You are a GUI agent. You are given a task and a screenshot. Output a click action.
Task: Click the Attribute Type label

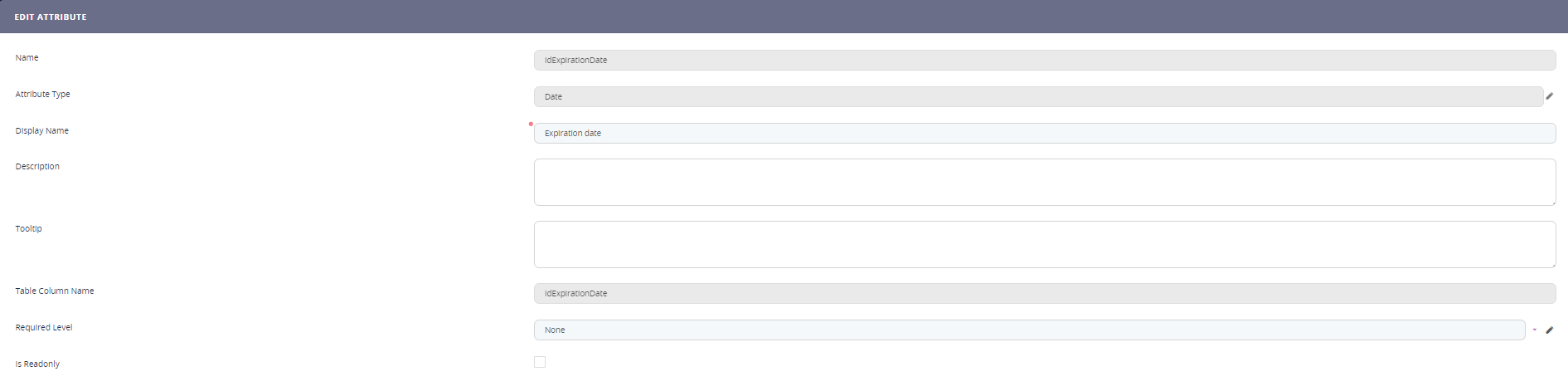(x=43, y=95)
